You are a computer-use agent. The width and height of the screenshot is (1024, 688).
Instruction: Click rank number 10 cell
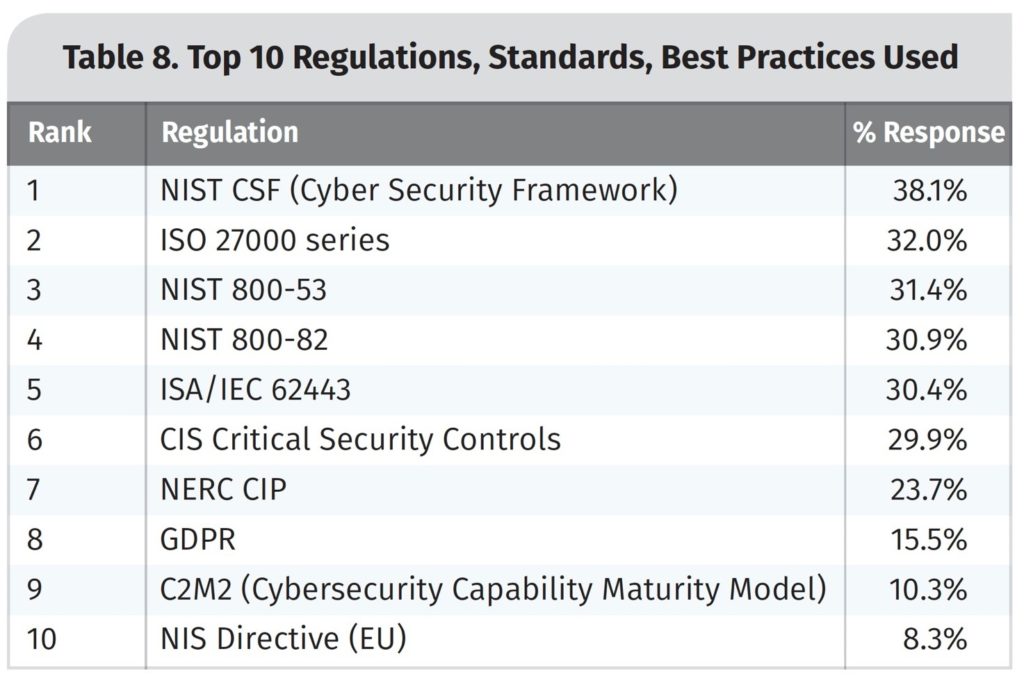[x=42, y=639]
